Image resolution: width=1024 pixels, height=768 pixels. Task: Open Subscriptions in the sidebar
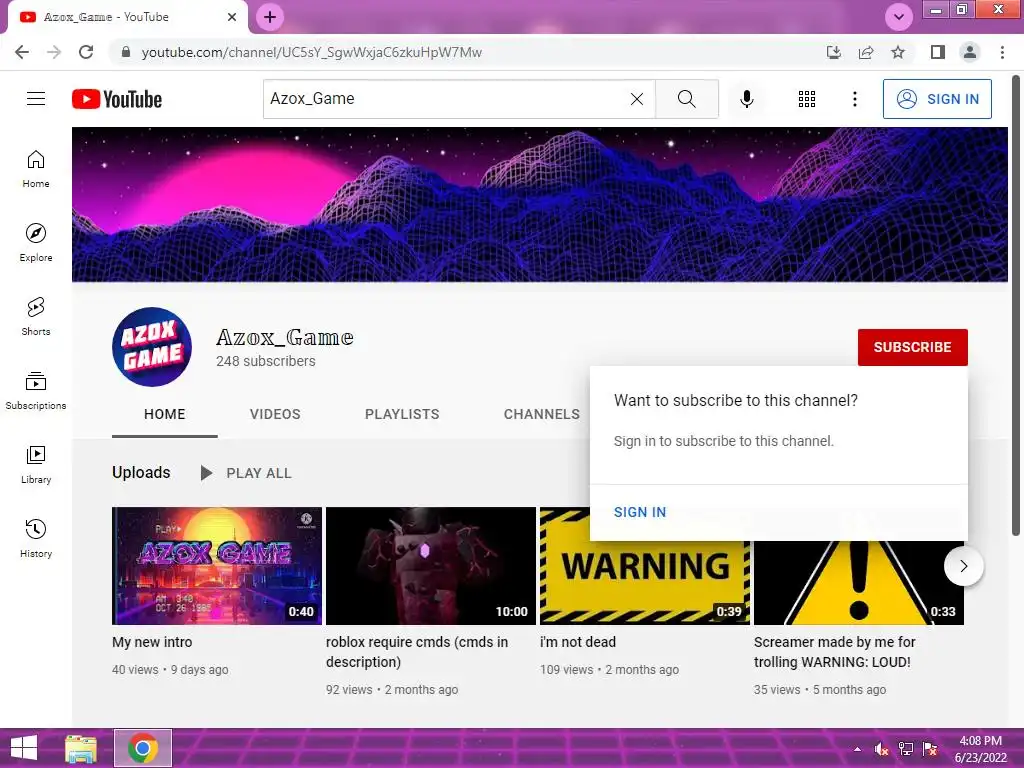click(x=36, y=391)
